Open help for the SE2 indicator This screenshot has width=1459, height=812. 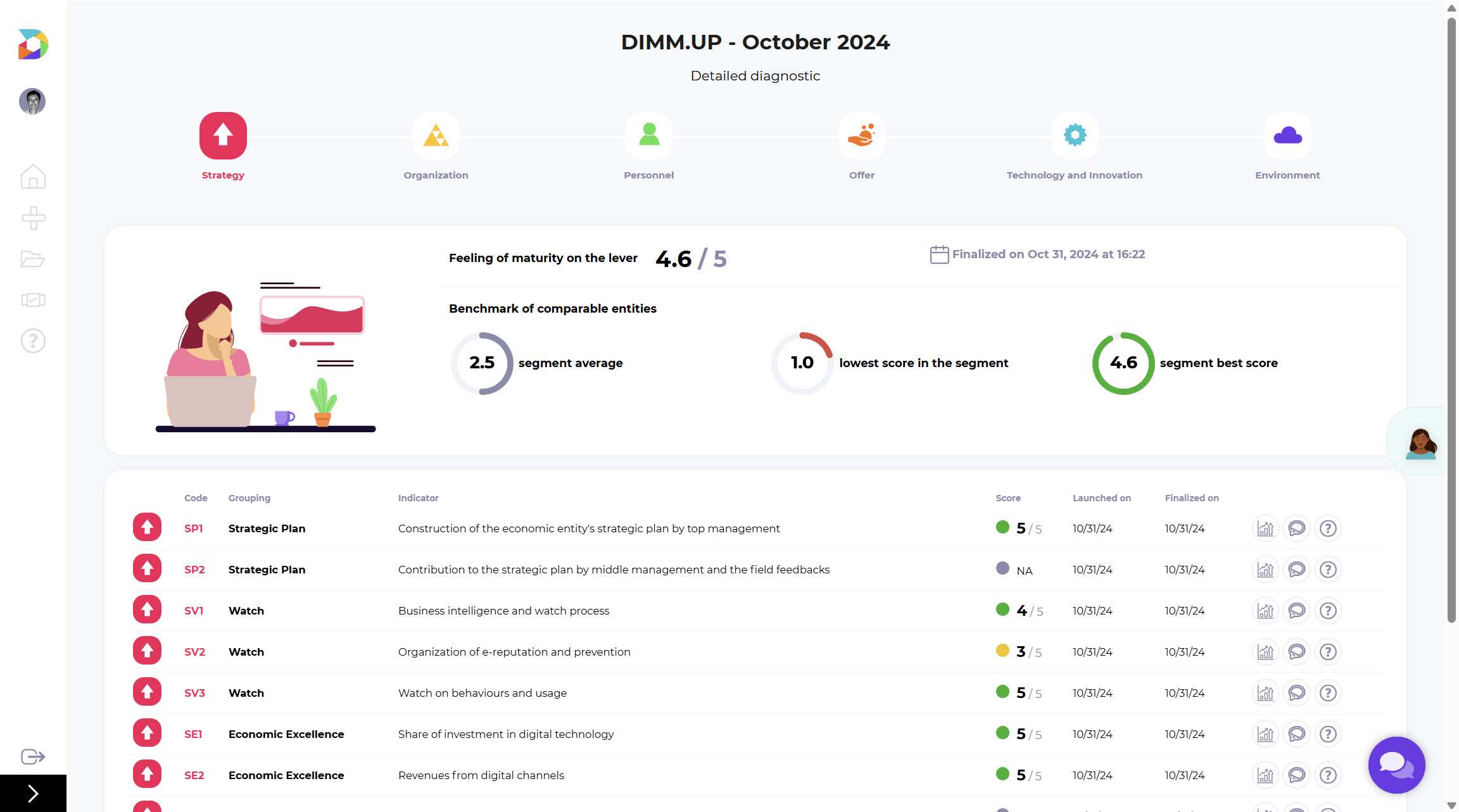click(x=1328, y=775)
